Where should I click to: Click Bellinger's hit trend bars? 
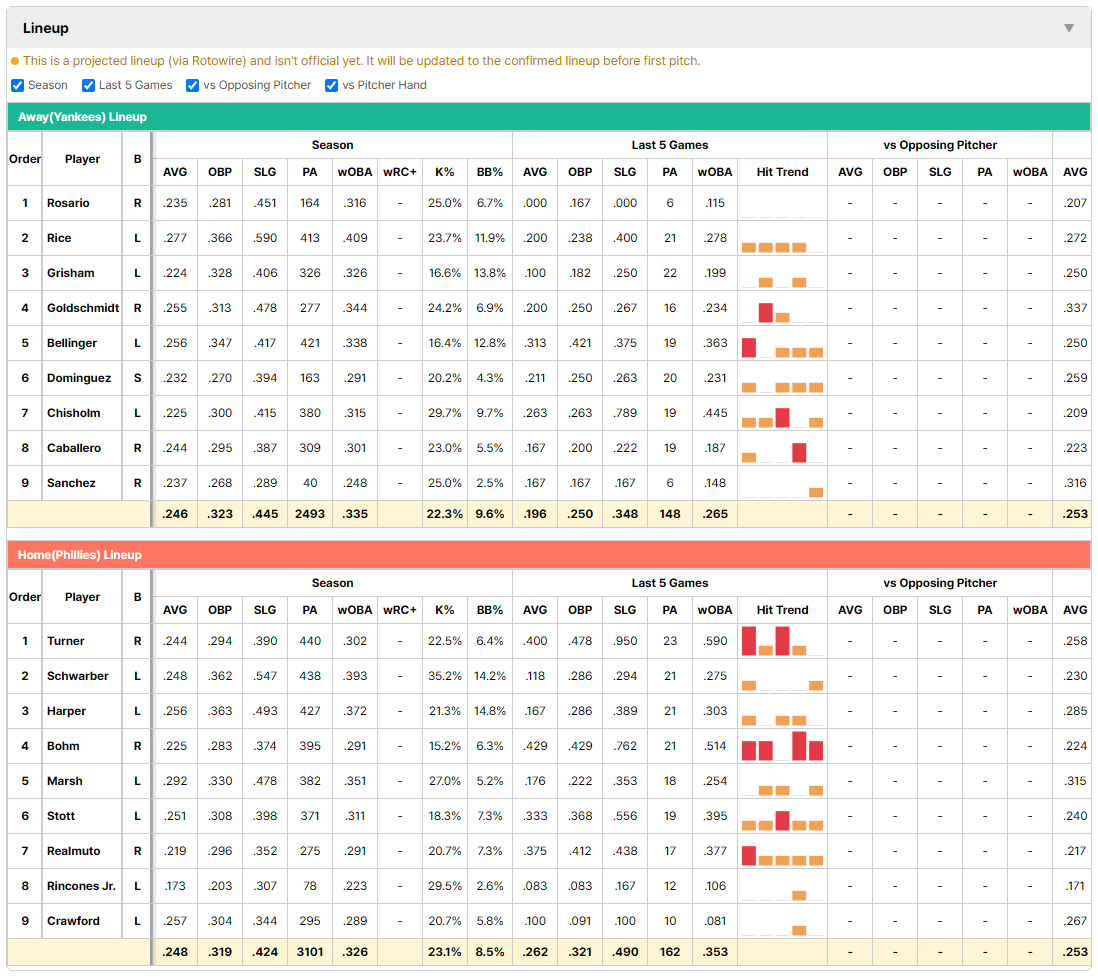(x=782, y=343)
